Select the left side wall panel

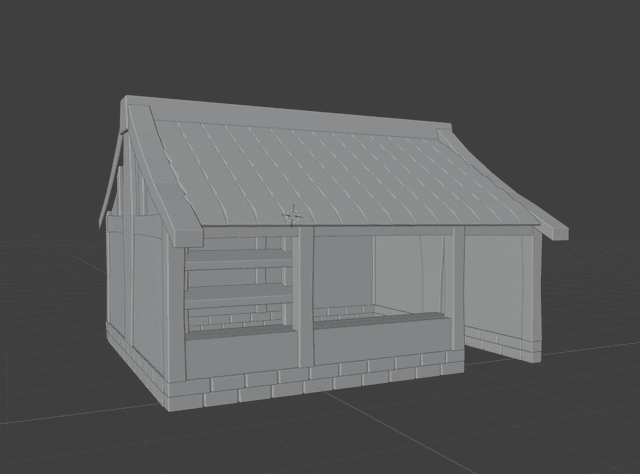click(x=147, y=290)
